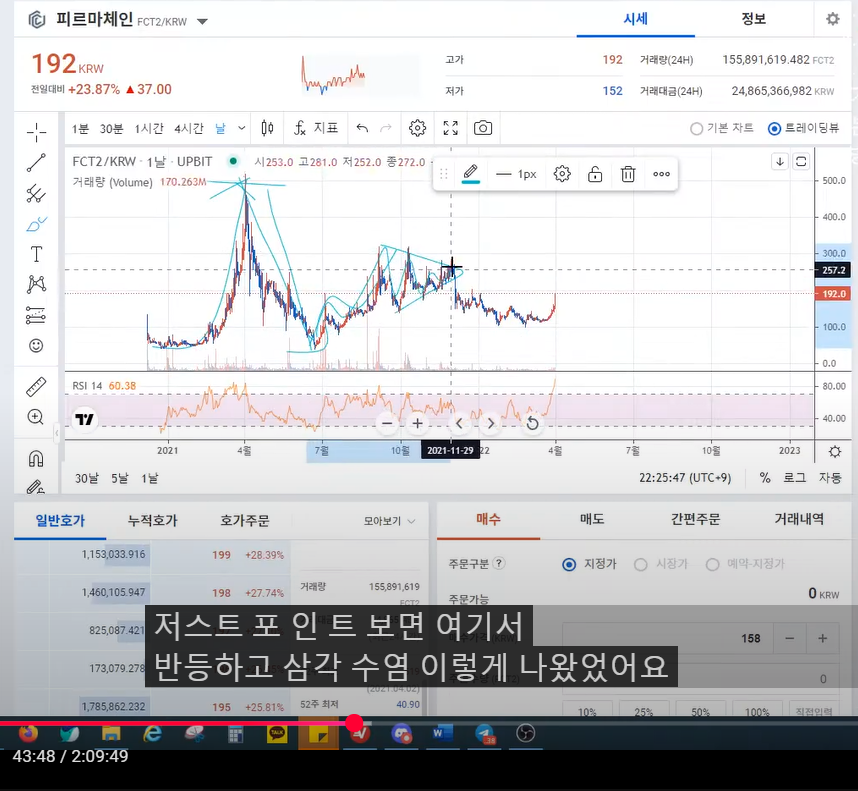Zoom out the chart with minus button
Viewport: 858px width, 791px height.
click(x=387, y=423)
